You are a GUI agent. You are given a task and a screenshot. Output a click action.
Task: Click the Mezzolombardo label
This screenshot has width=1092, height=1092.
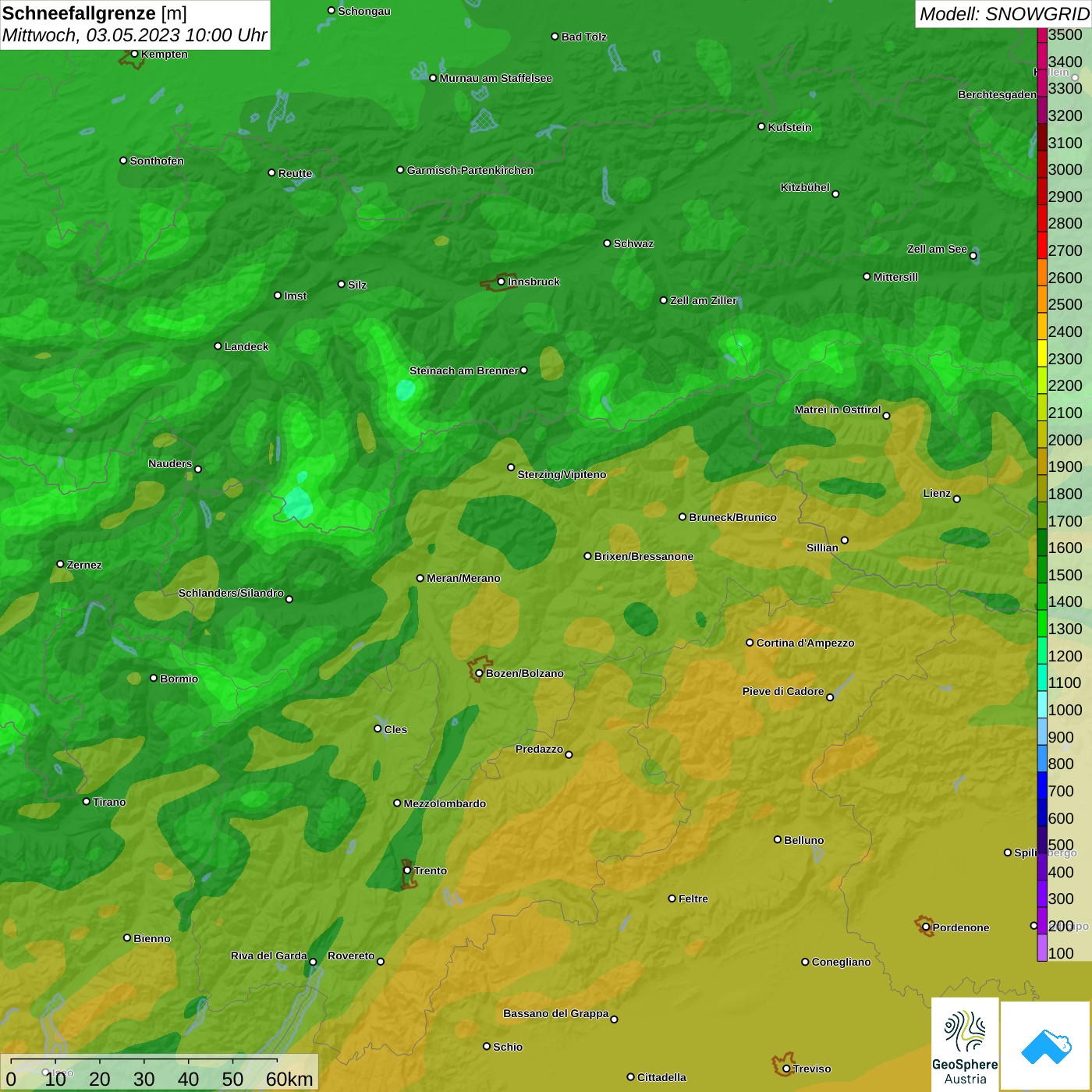445,803
